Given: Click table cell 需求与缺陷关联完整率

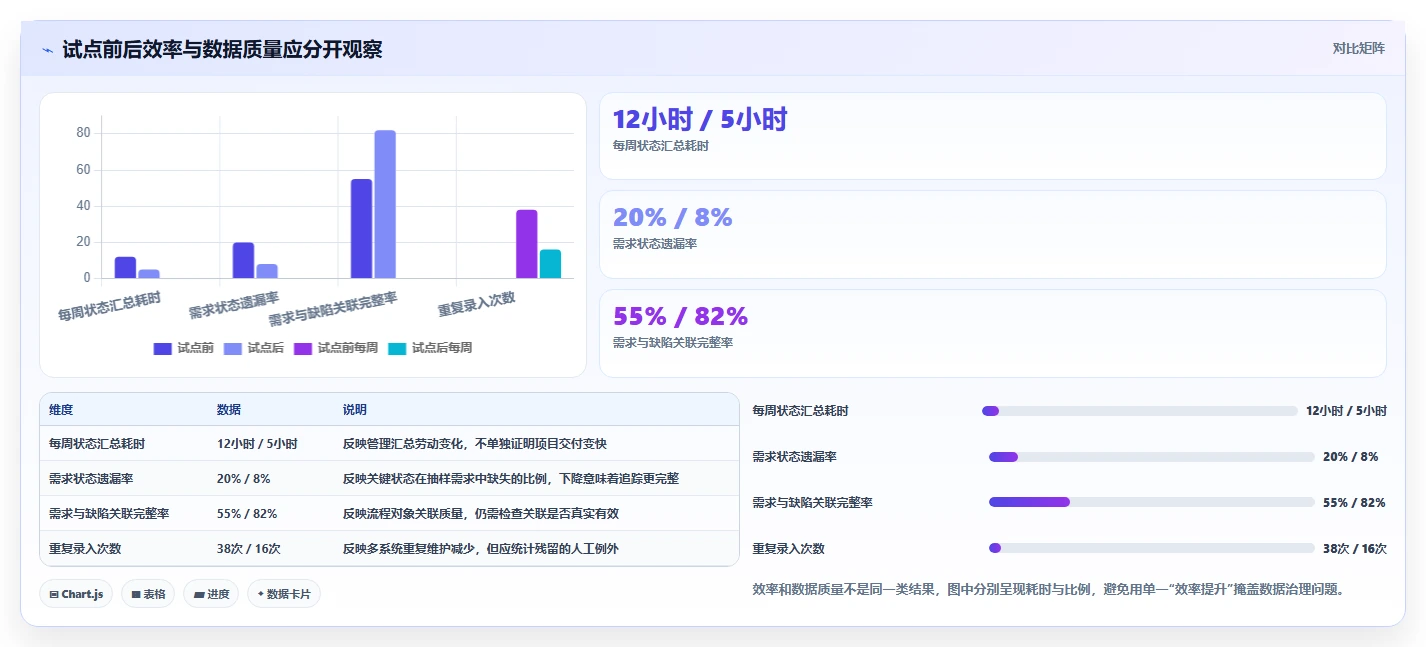Looking at the screenshot, I should click(x=109, y=514).
